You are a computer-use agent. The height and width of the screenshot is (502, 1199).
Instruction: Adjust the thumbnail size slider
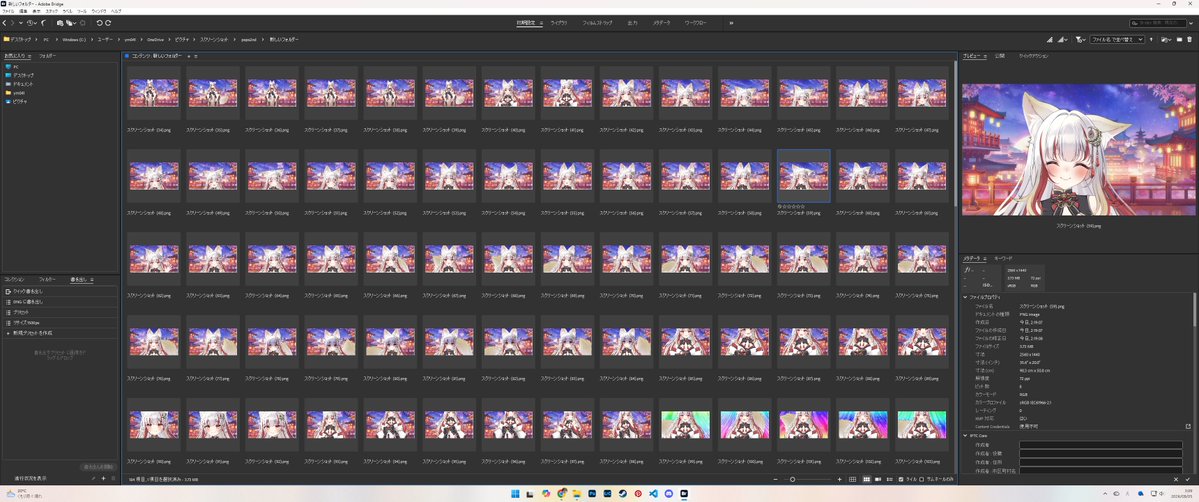[x=792, y=479]
